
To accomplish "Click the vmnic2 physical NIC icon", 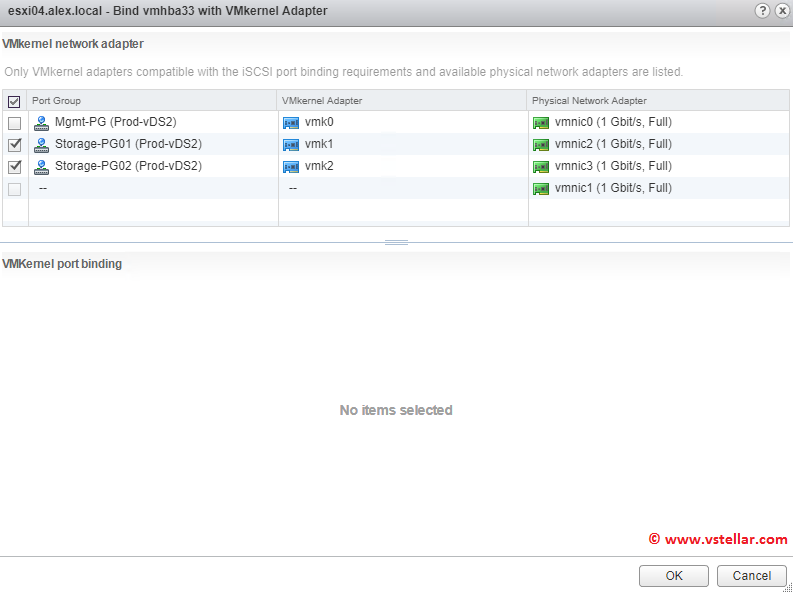I will coord(541,145).
